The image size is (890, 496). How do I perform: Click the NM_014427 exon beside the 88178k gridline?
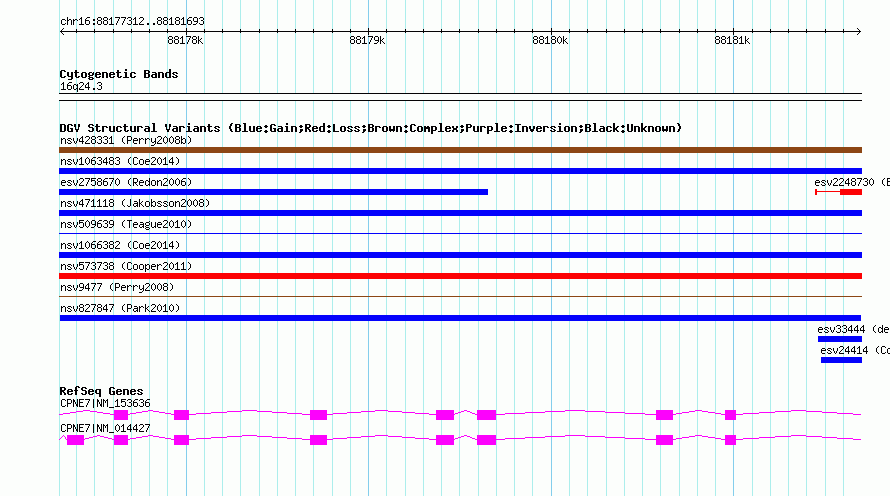[x=181, y=440]
